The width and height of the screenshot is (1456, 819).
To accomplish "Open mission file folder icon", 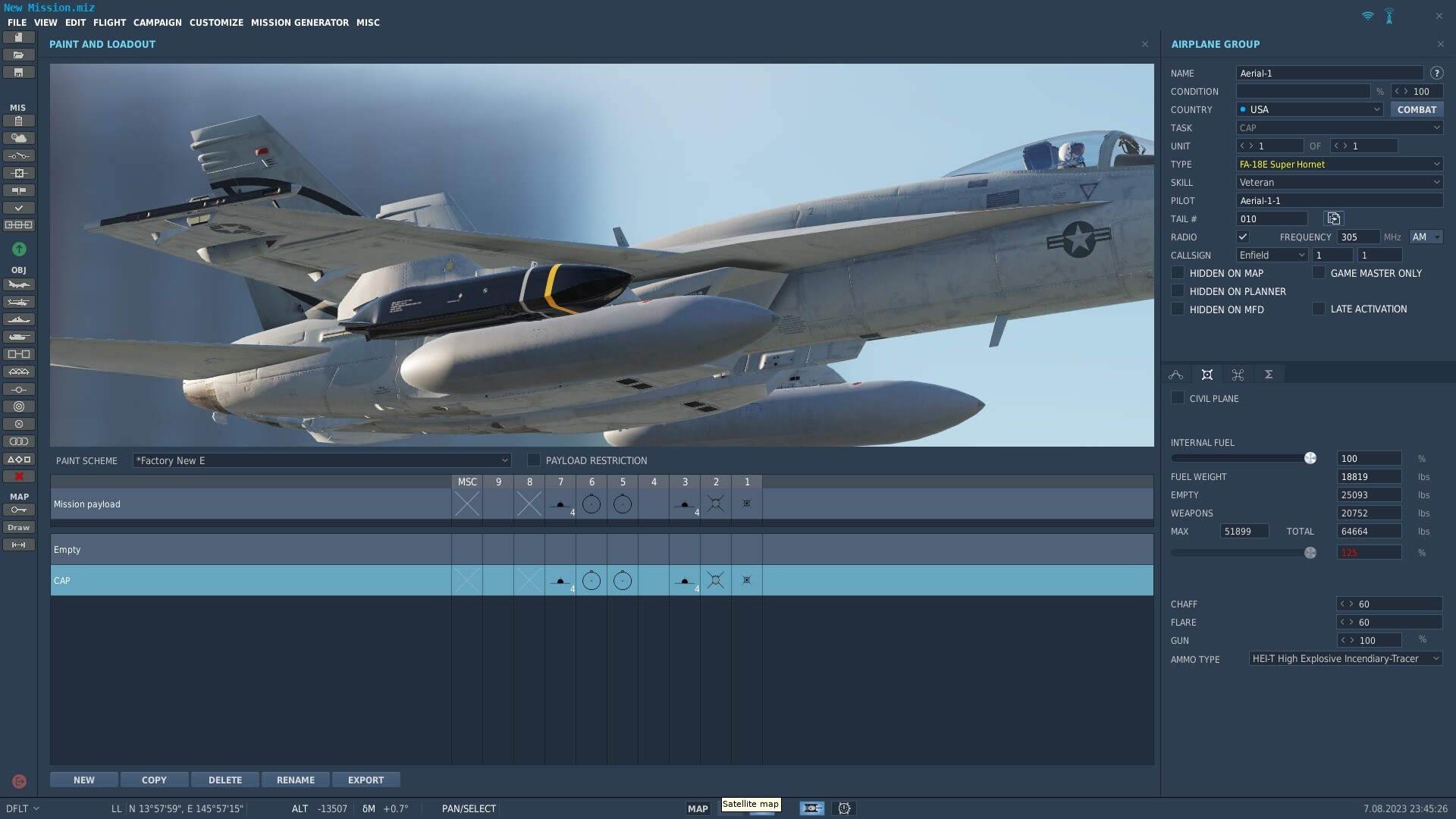I will click(x=19, y=55).
